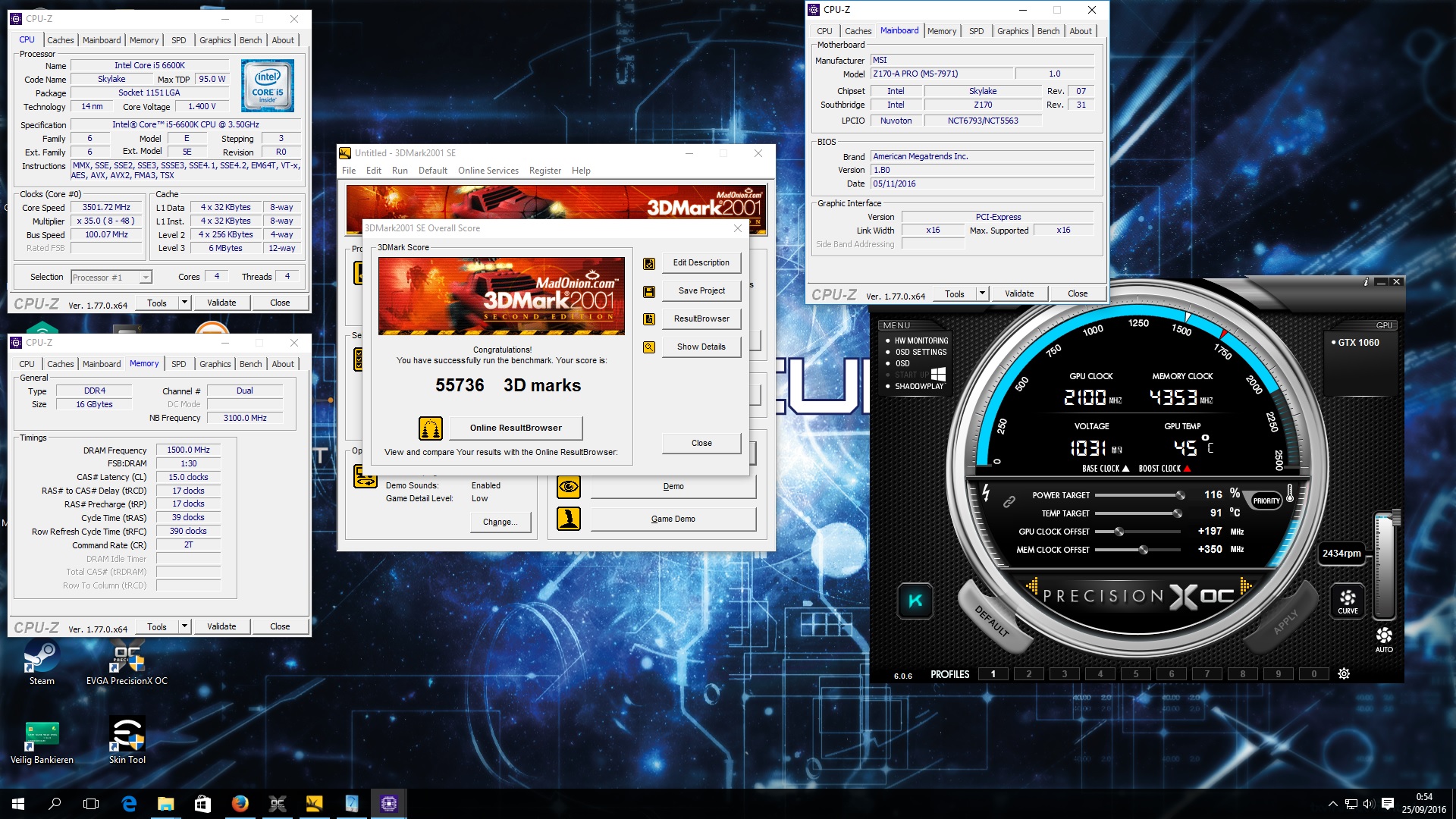Adjust the POWER TARGET slider
The width and height of the screenshot is (1456, 819).
coord(1140,494)
